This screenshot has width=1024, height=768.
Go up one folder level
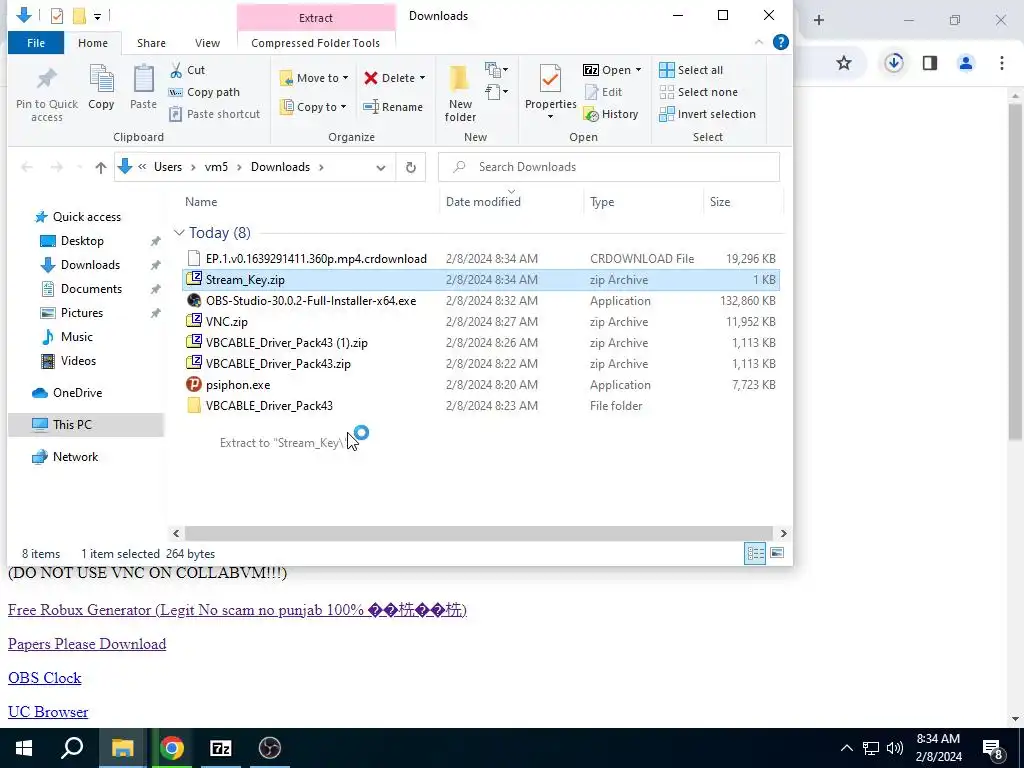click(x=101, y=167)
